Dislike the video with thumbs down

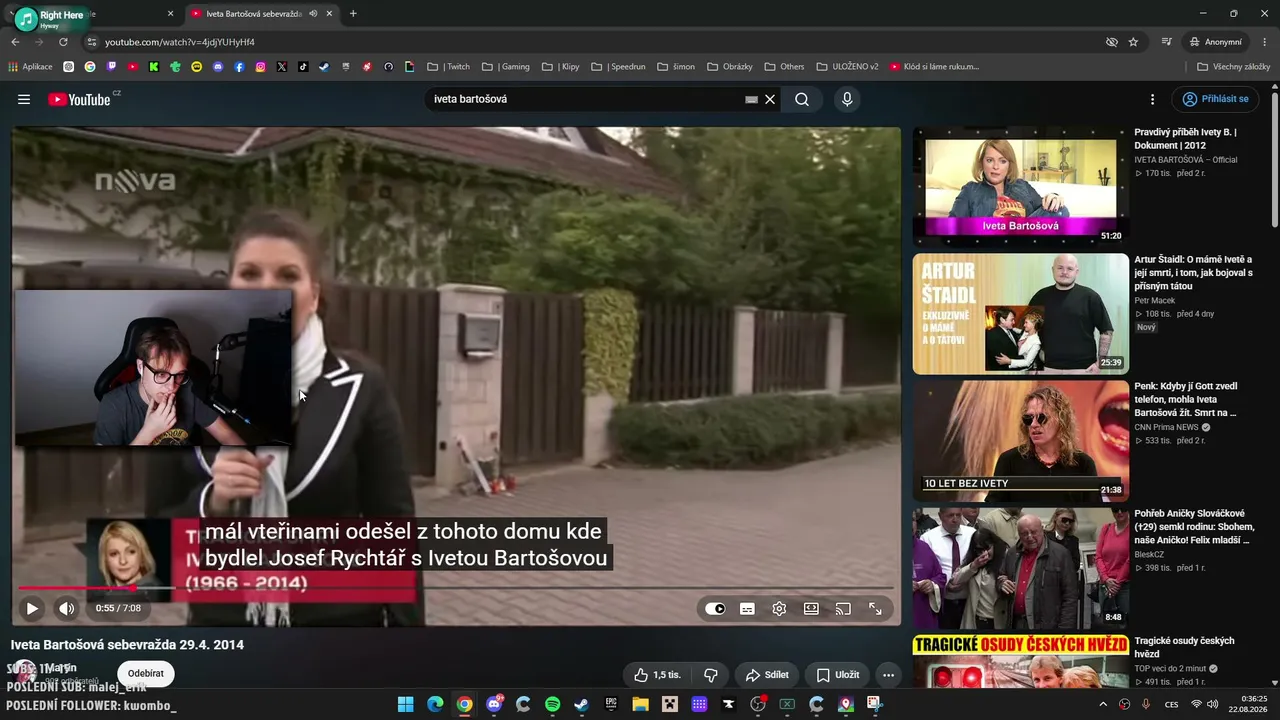pos(711,675)
